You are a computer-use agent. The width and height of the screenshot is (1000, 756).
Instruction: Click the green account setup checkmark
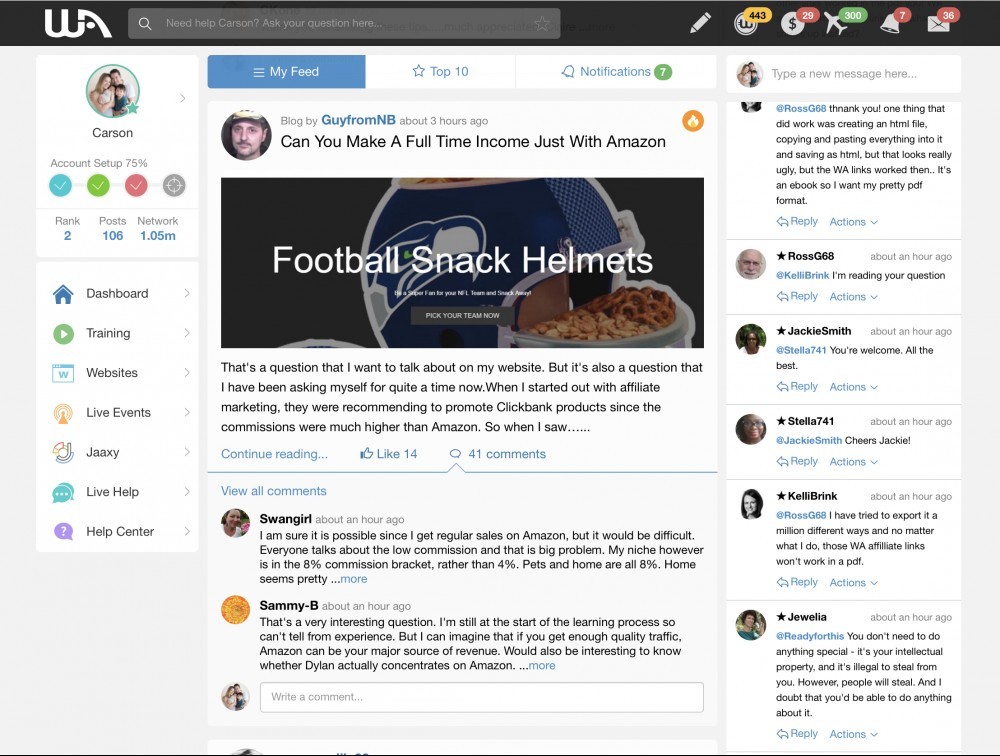[98, 186]
